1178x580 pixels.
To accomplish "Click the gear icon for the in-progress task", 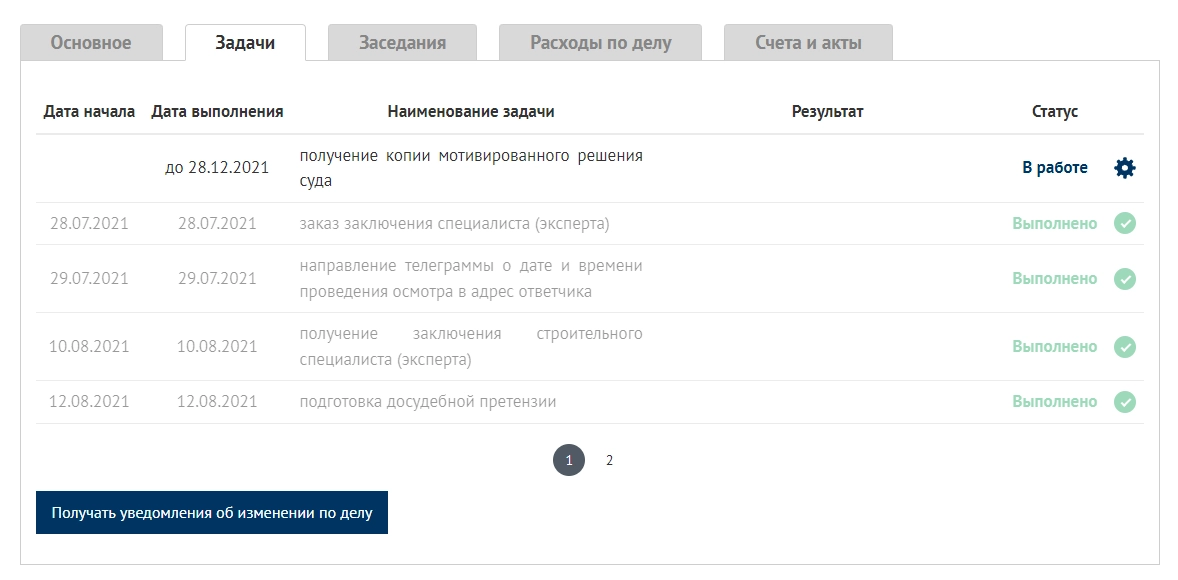I will (1125, 168).
